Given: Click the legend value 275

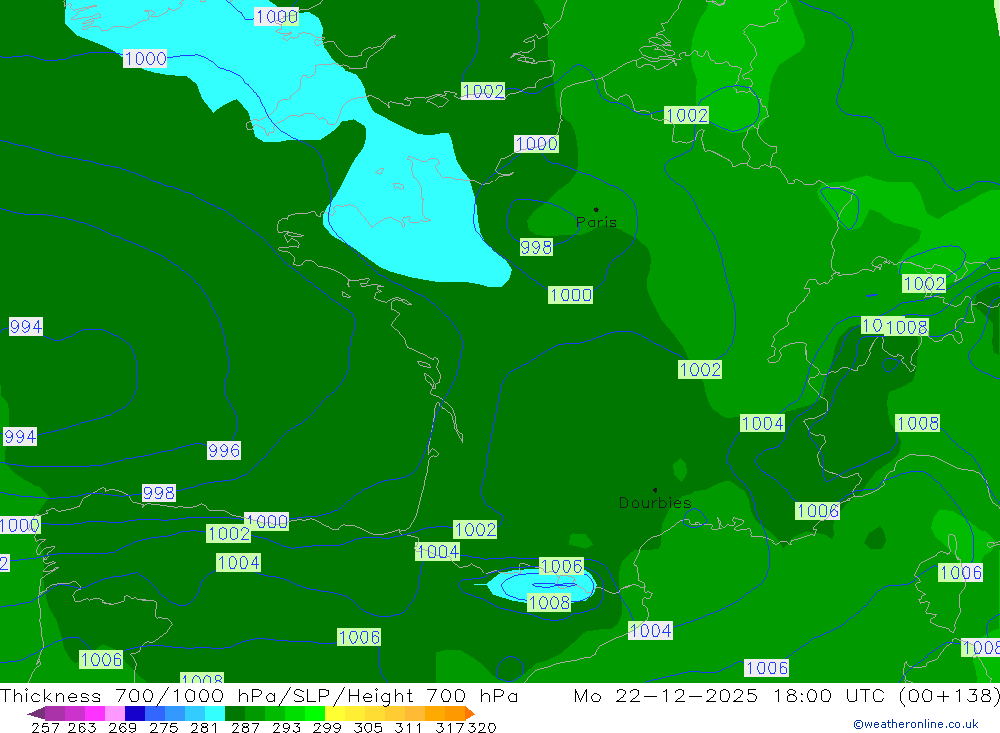Looking at the screenshot, I should tap(163, 727).
